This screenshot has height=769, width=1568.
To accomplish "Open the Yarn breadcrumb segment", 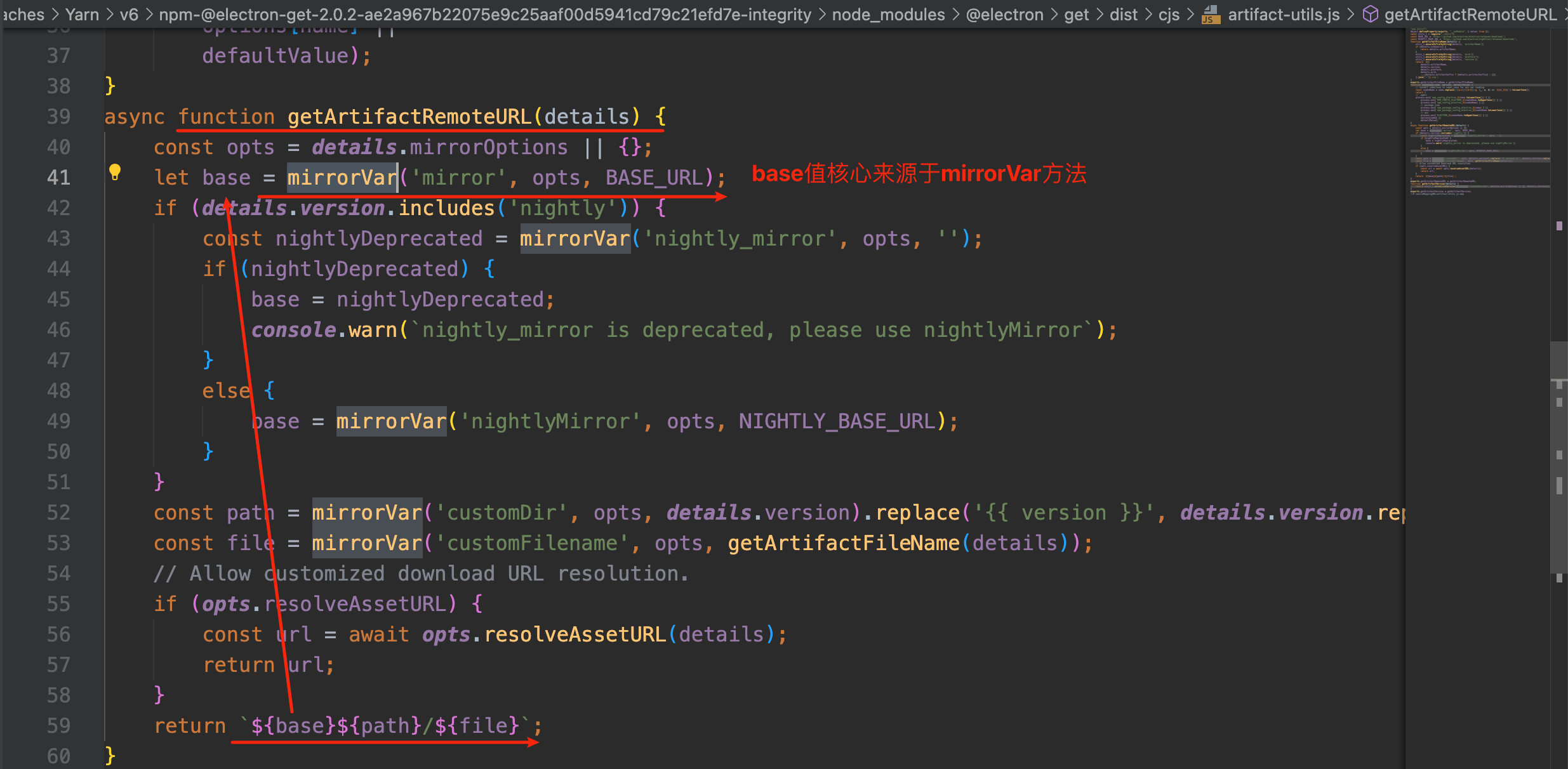I will click(83, 14).
